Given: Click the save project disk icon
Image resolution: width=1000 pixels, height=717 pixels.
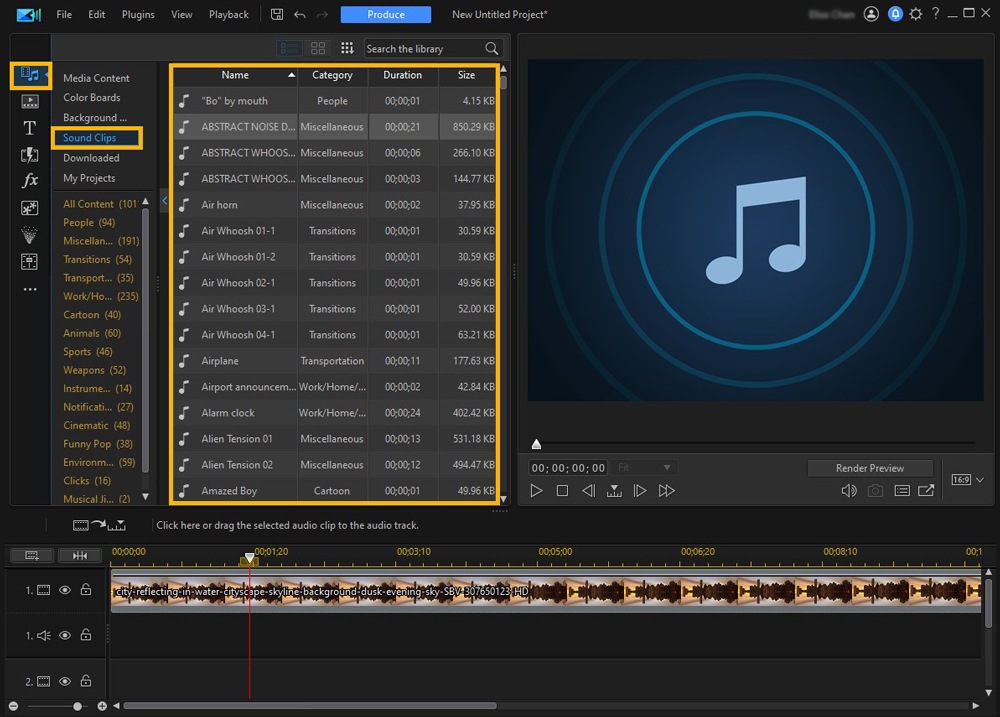Looking at the screenshot, I should coord(276,15).
